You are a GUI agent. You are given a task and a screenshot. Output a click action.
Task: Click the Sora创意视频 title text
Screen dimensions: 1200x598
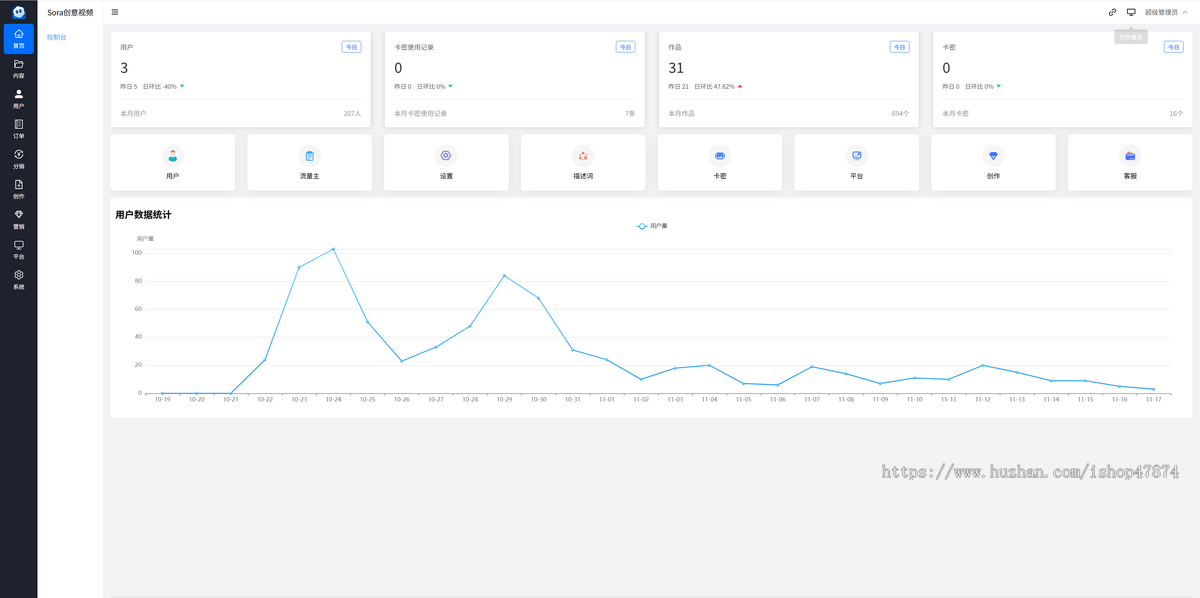[70, 12]
